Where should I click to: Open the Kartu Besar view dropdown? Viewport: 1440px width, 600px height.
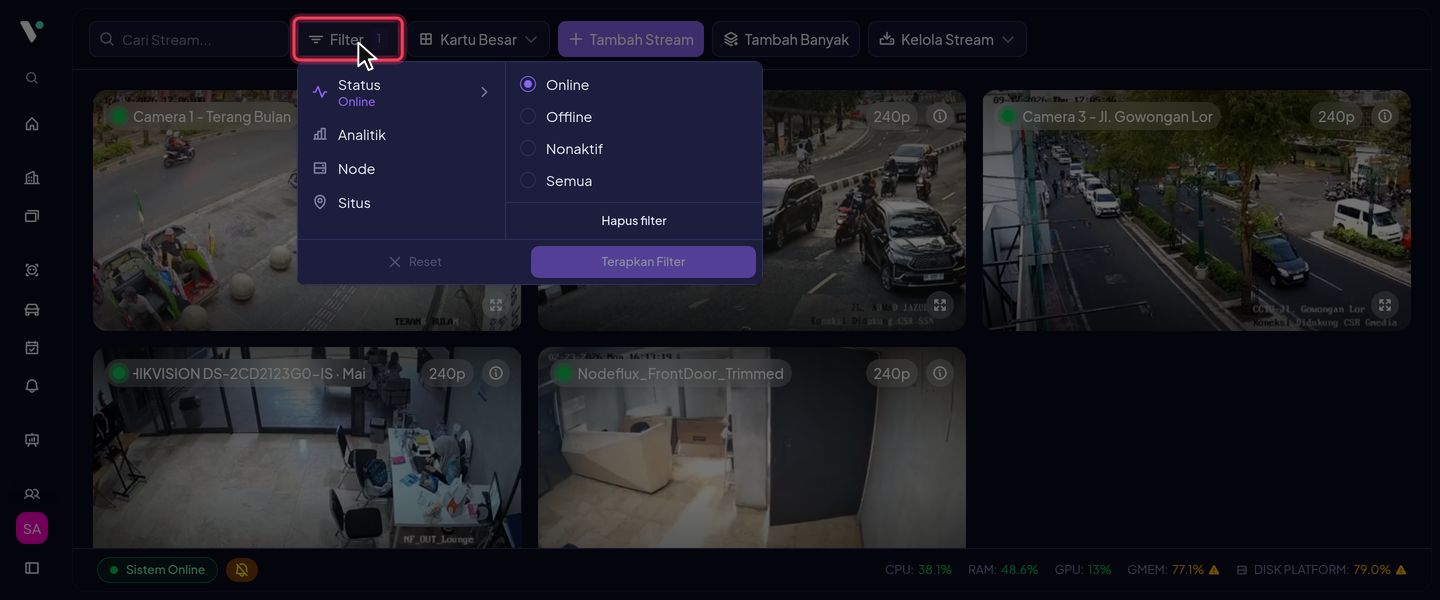click(x=478, y=40)
